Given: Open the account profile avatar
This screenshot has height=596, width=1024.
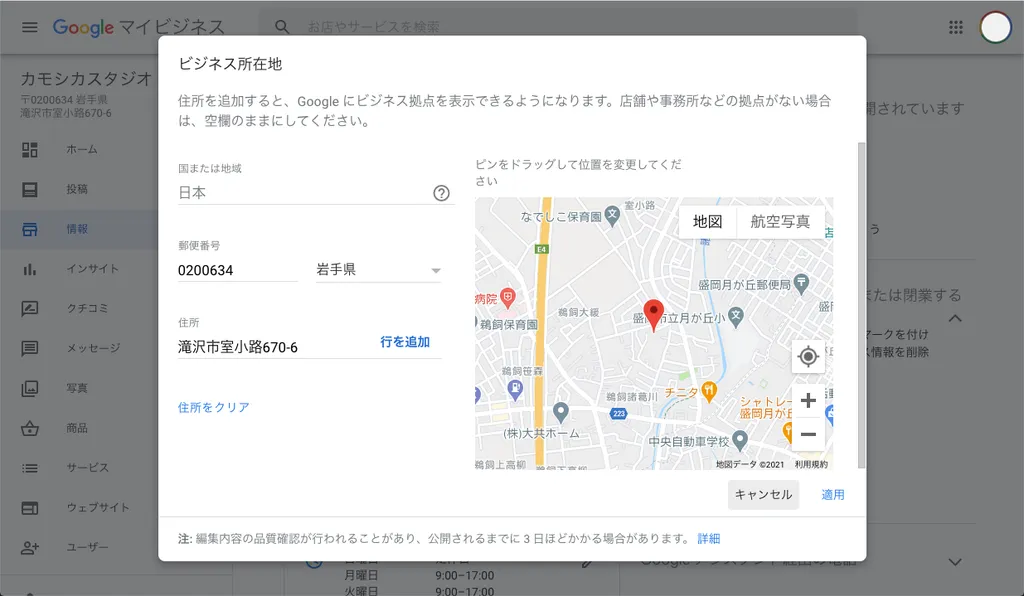Looking at the screenshot, I should coord(995,27).
